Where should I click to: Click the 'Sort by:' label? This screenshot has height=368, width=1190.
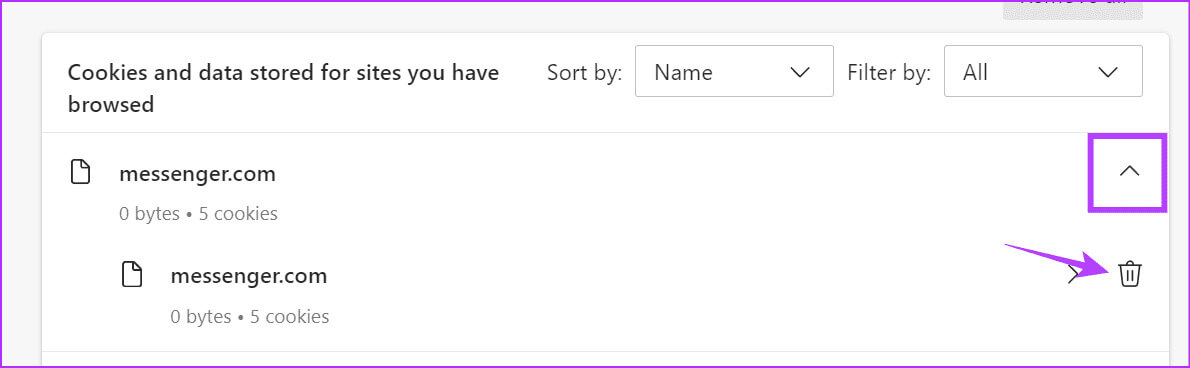click(584, 72)
